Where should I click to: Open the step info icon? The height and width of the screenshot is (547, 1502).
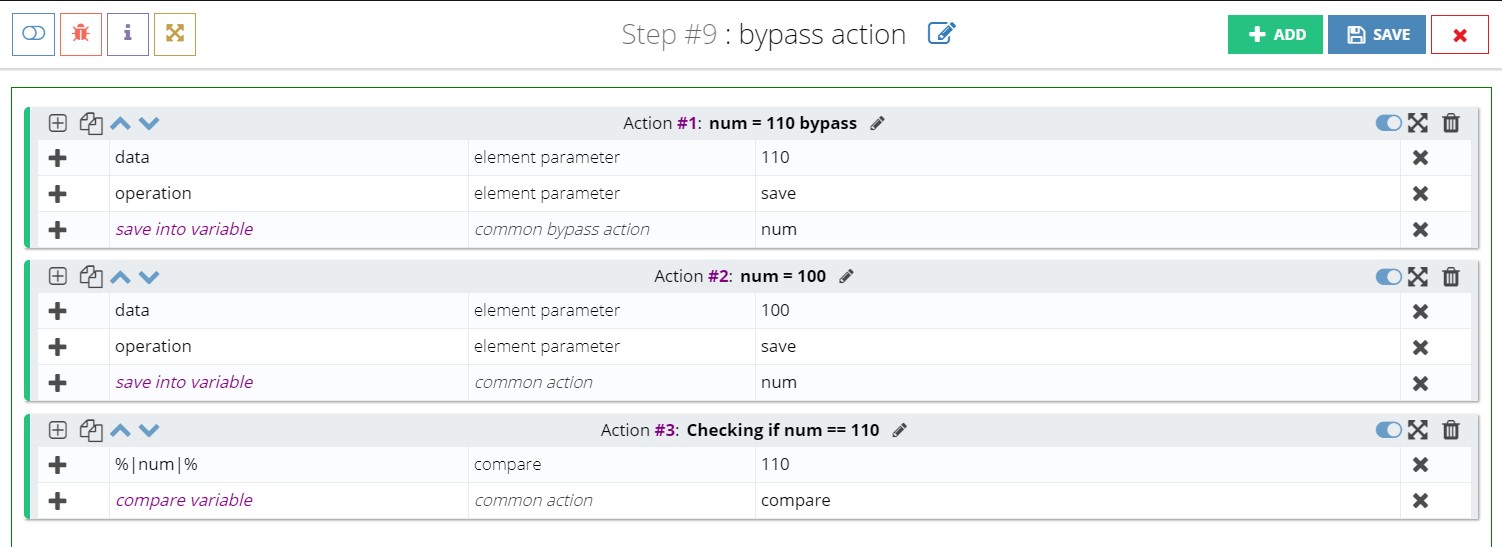pyautogui.click(x=128, y=34)
